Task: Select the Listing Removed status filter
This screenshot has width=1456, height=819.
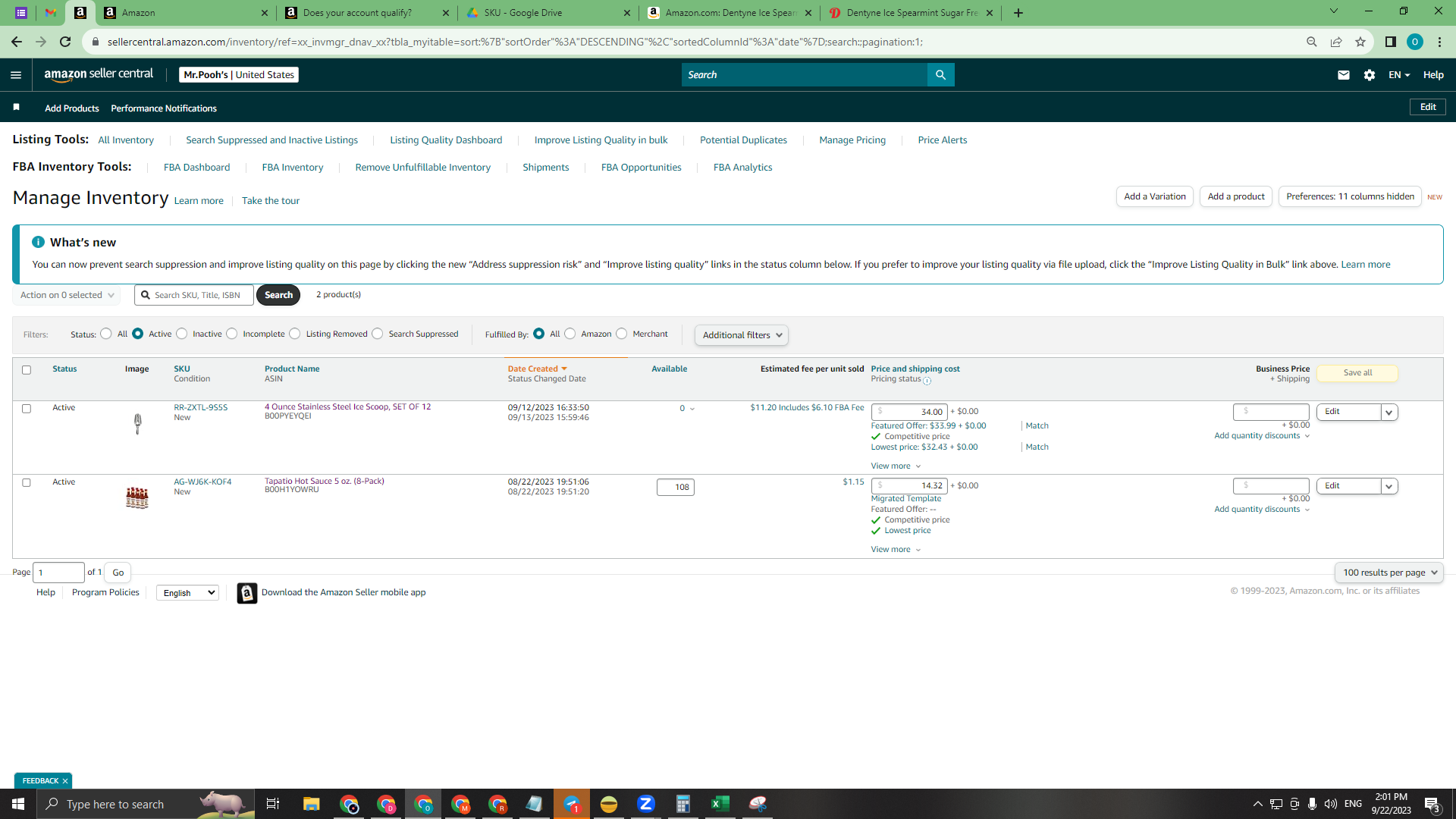Action: point(295,334)
